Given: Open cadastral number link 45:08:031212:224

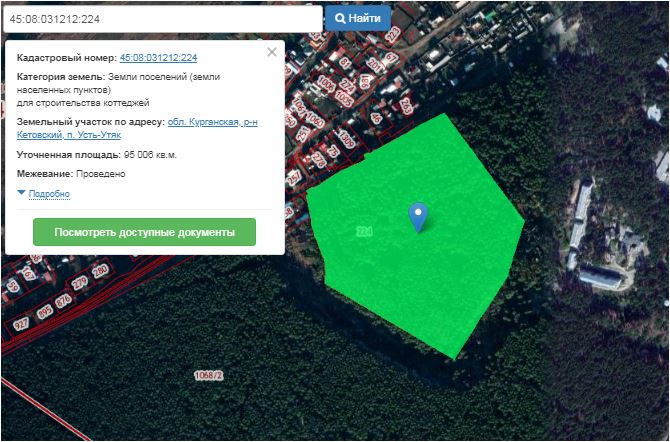Looking at the screenshot, I should (x=158, y=58).
